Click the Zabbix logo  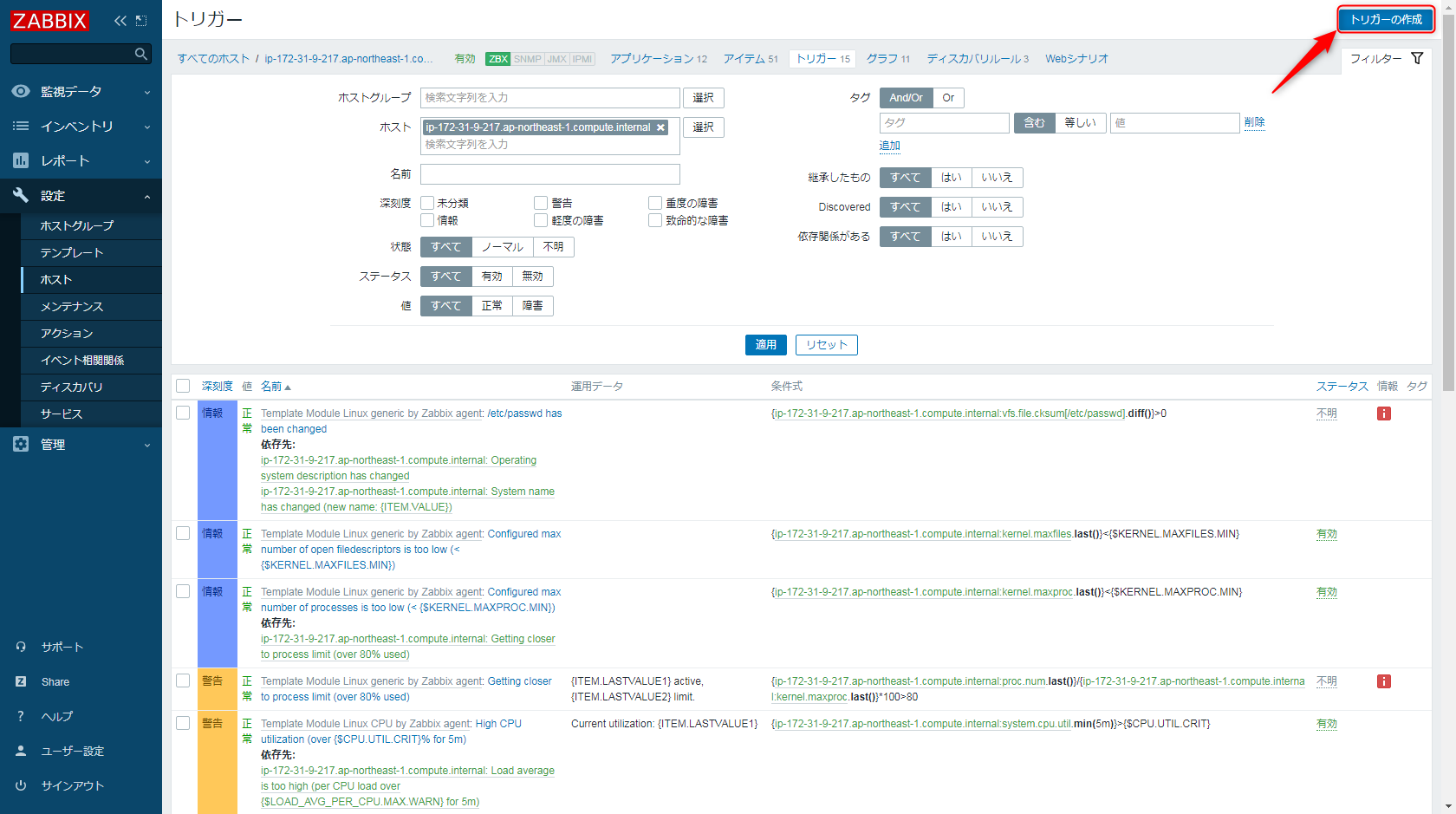[49, 20]
